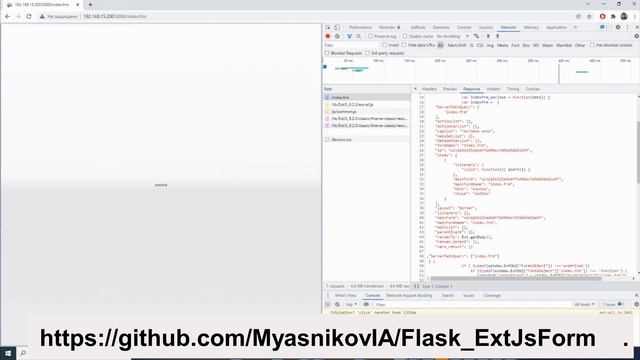Screen dimensions: 640x360
Task: Check the Blocked Requests checkbox
Action: [327, 53]
